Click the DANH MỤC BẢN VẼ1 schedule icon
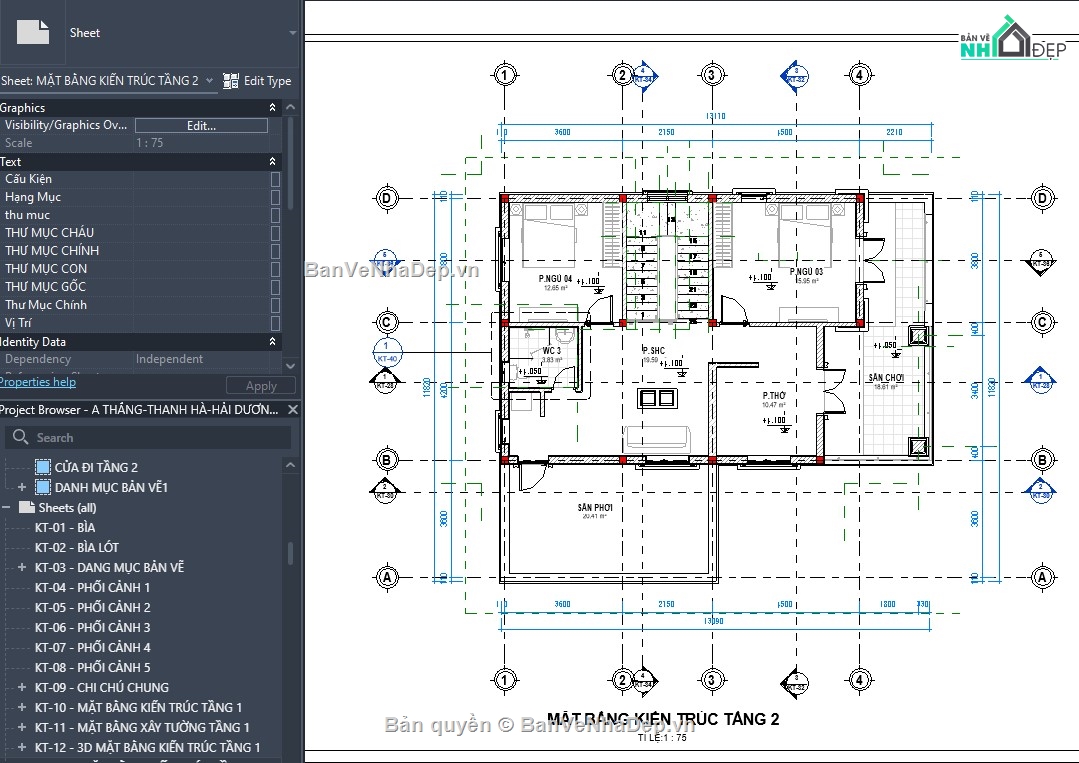The image size is (1079, 763). (43, 487)
